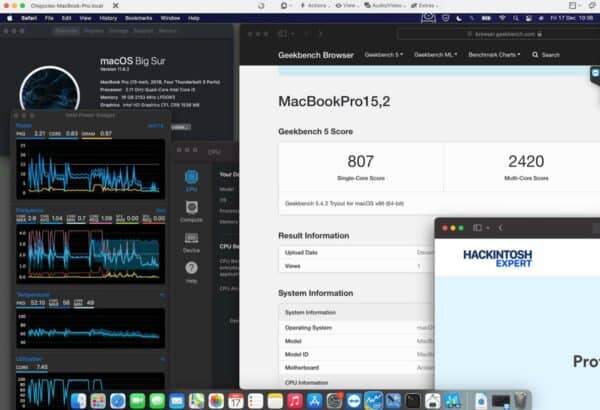Open Wi-Fi status in the menu bar
This screenshot has width=600, height=410.
(x=502, y=18)
